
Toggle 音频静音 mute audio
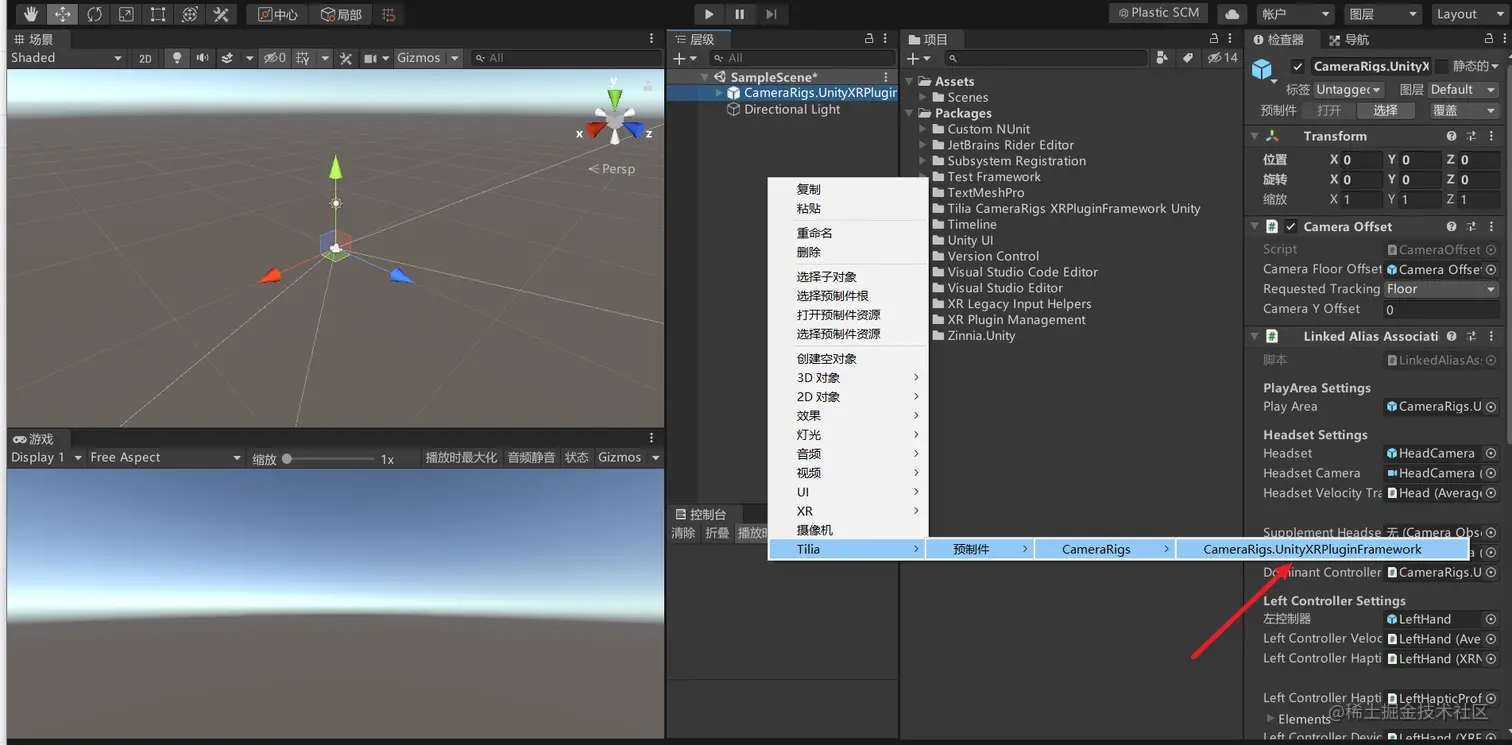[x=531, y=458]
